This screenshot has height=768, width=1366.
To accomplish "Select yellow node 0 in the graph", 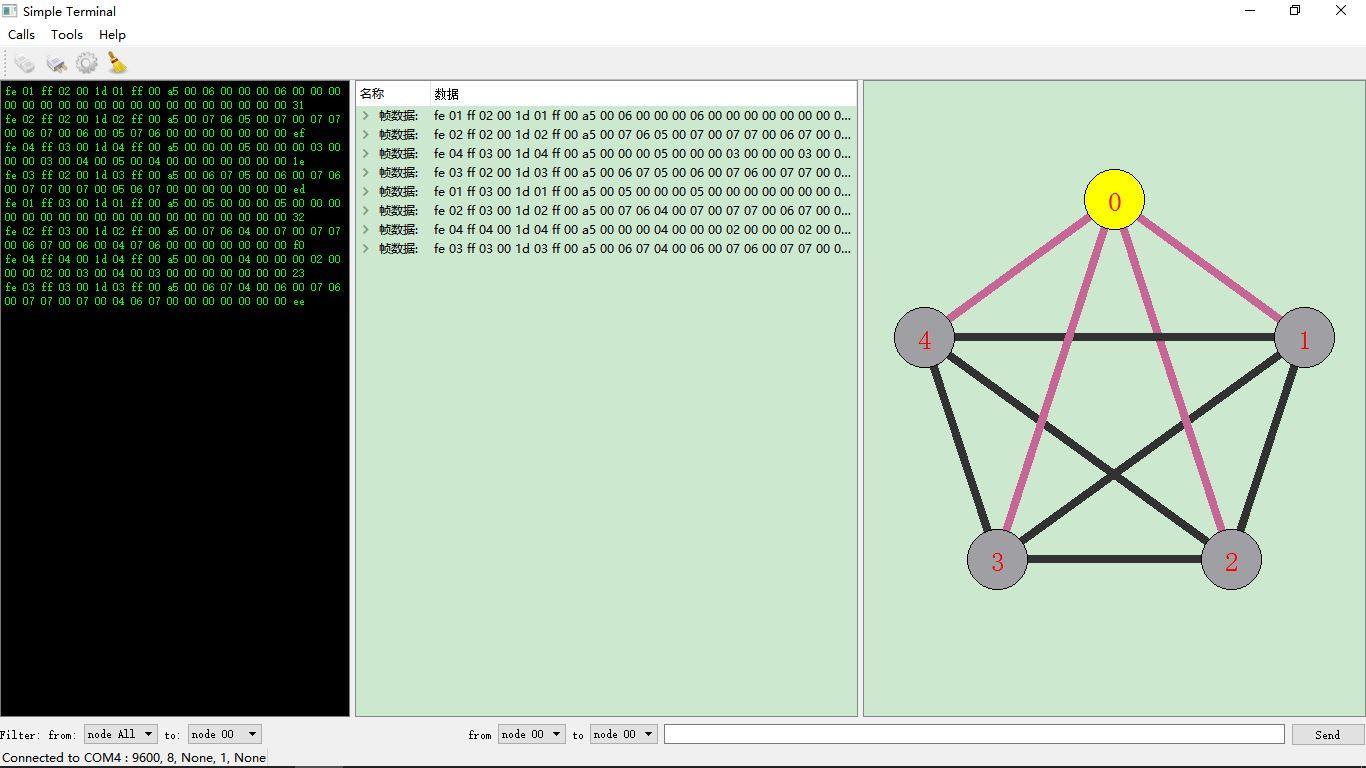I will (1114, 200).
